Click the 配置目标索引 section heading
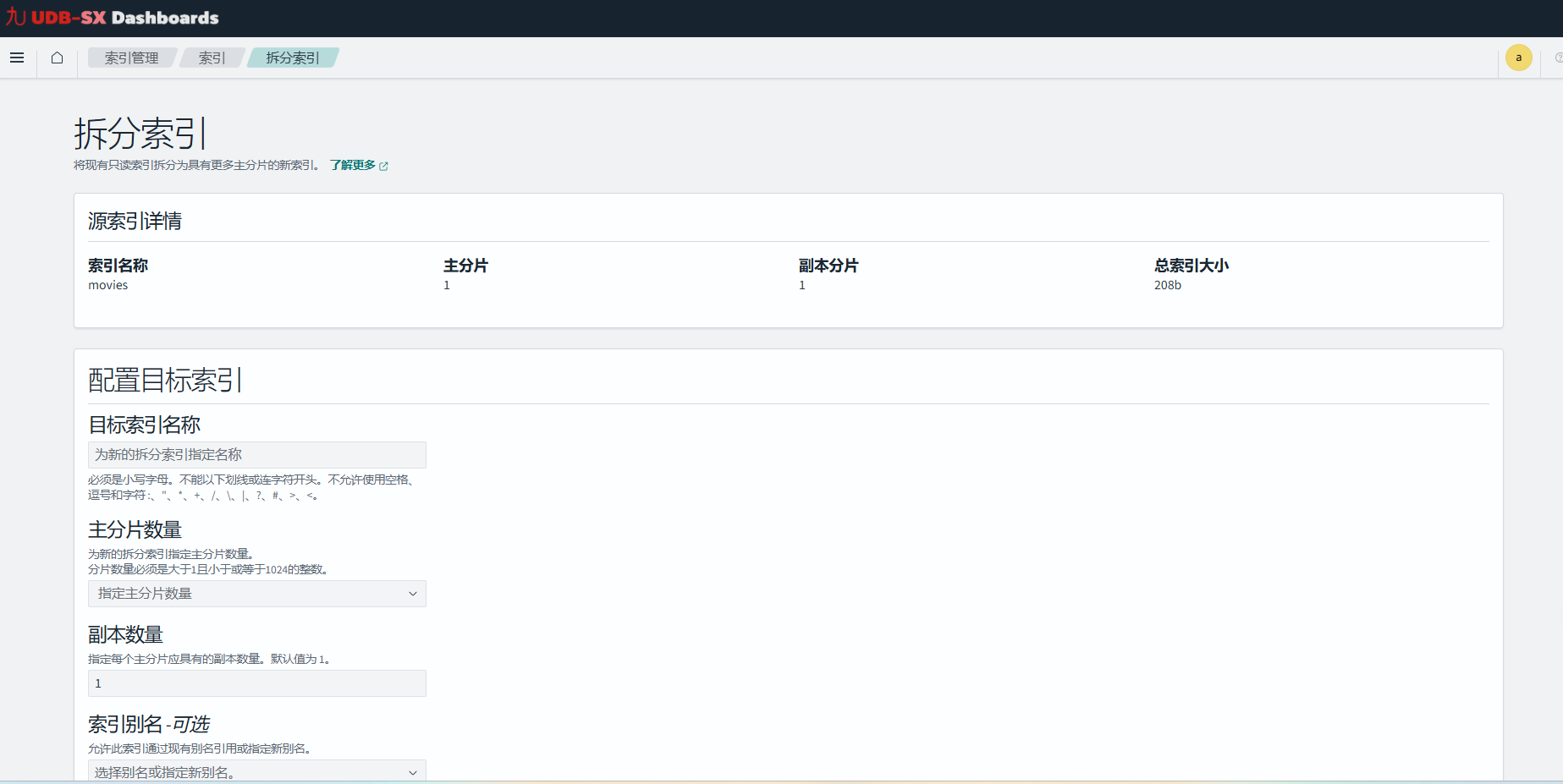The image size is (1563, 784). pyautogui.click(x=165, y=380)
